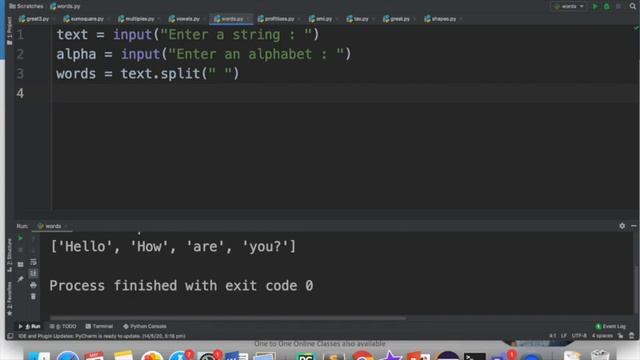This screenshot has width=640, height=360.
Task: Click the IDE update notification message
Action: tap(102, 336)
